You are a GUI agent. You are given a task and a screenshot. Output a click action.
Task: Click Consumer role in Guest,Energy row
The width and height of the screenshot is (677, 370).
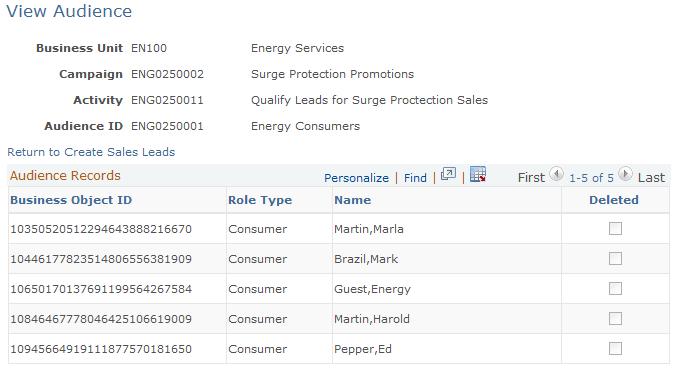click(x=257, y=289)
